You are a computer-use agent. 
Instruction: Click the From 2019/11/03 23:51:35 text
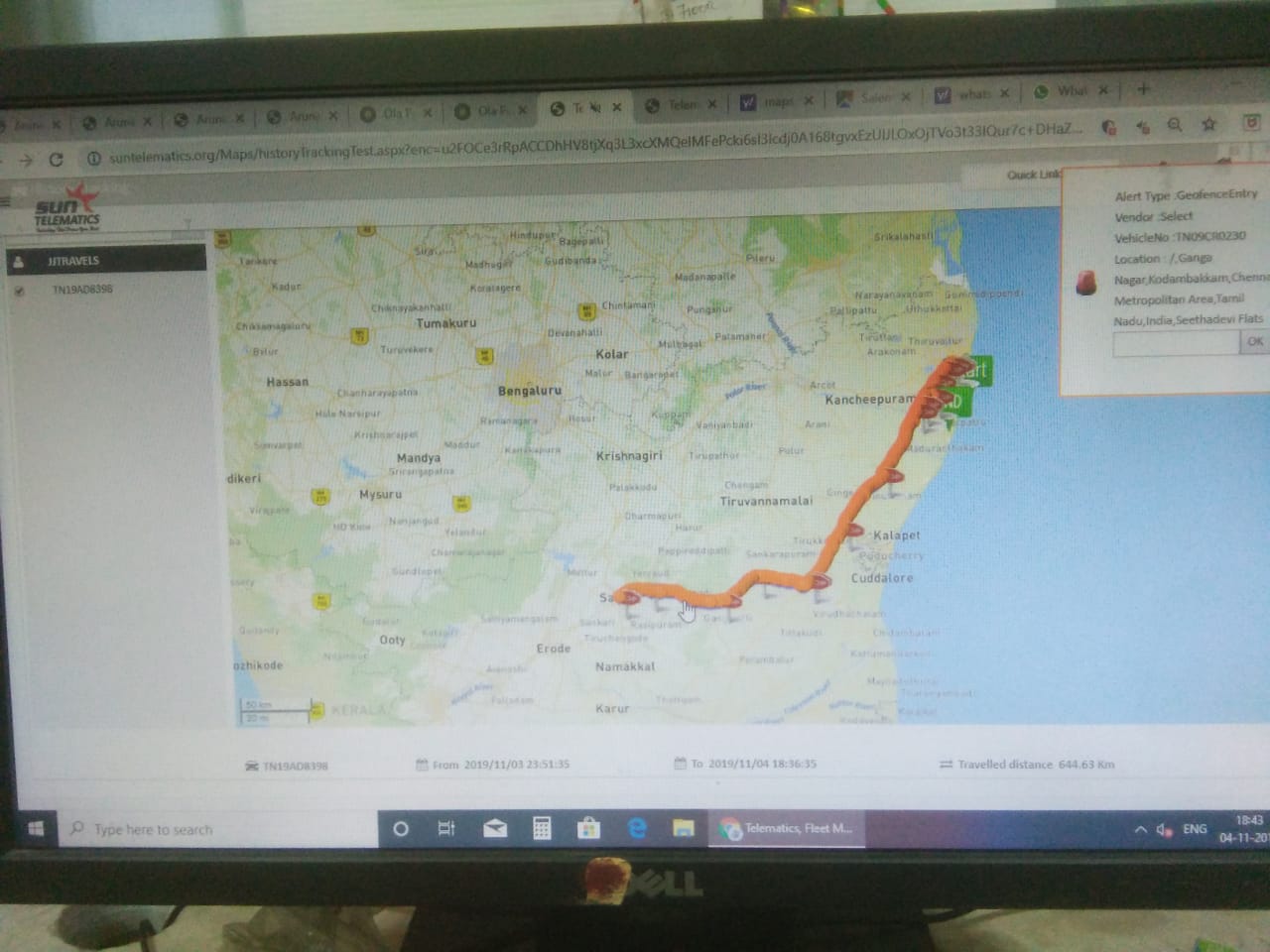(501, 765)
